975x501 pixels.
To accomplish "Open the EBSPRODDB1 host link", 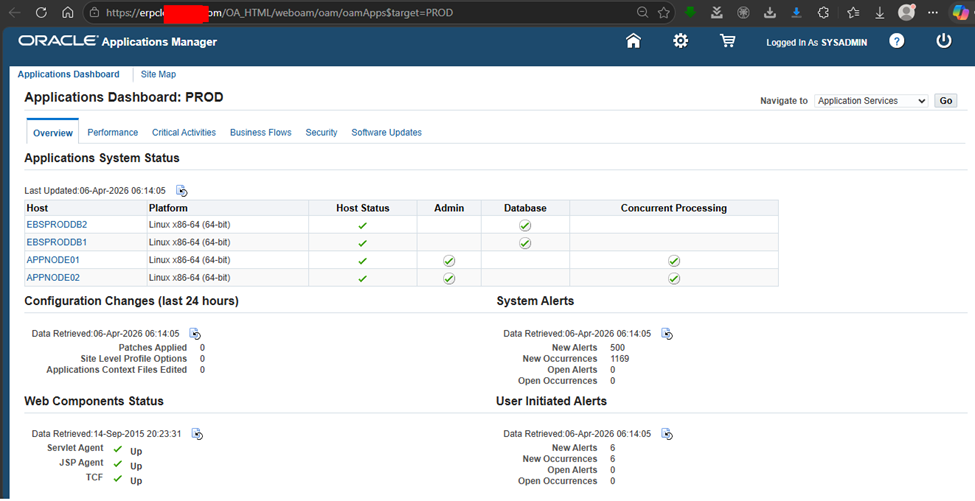I will 56,242.
